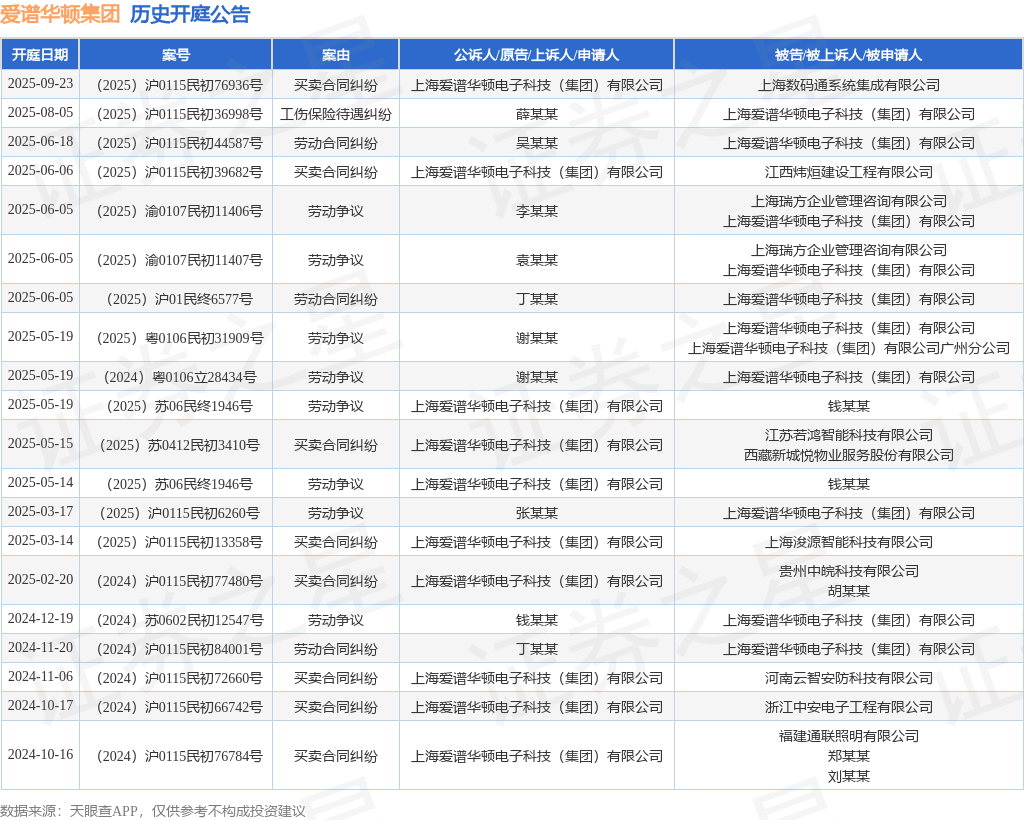The height and width of the screenshot is (820, 1024).
Task: Click defendant 上海数码通系统集成有限公司
Action: pyautogui.click(x=848, y=86)
